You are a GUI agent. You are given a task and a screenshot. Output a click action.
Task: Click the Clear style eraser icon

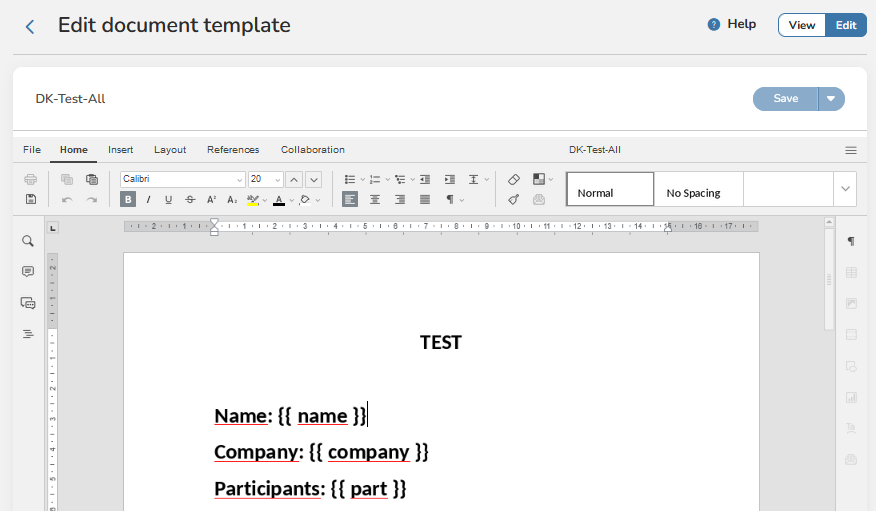click(x=514, y=180)
